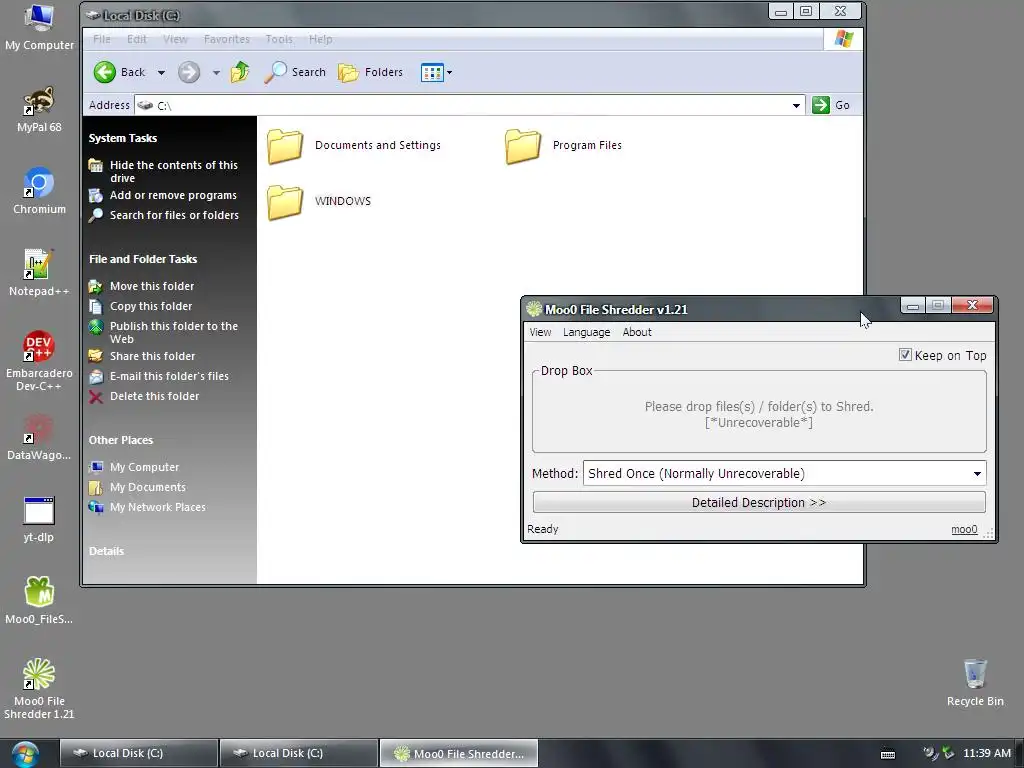Collapse the Other Places section

tap(121, 440)
